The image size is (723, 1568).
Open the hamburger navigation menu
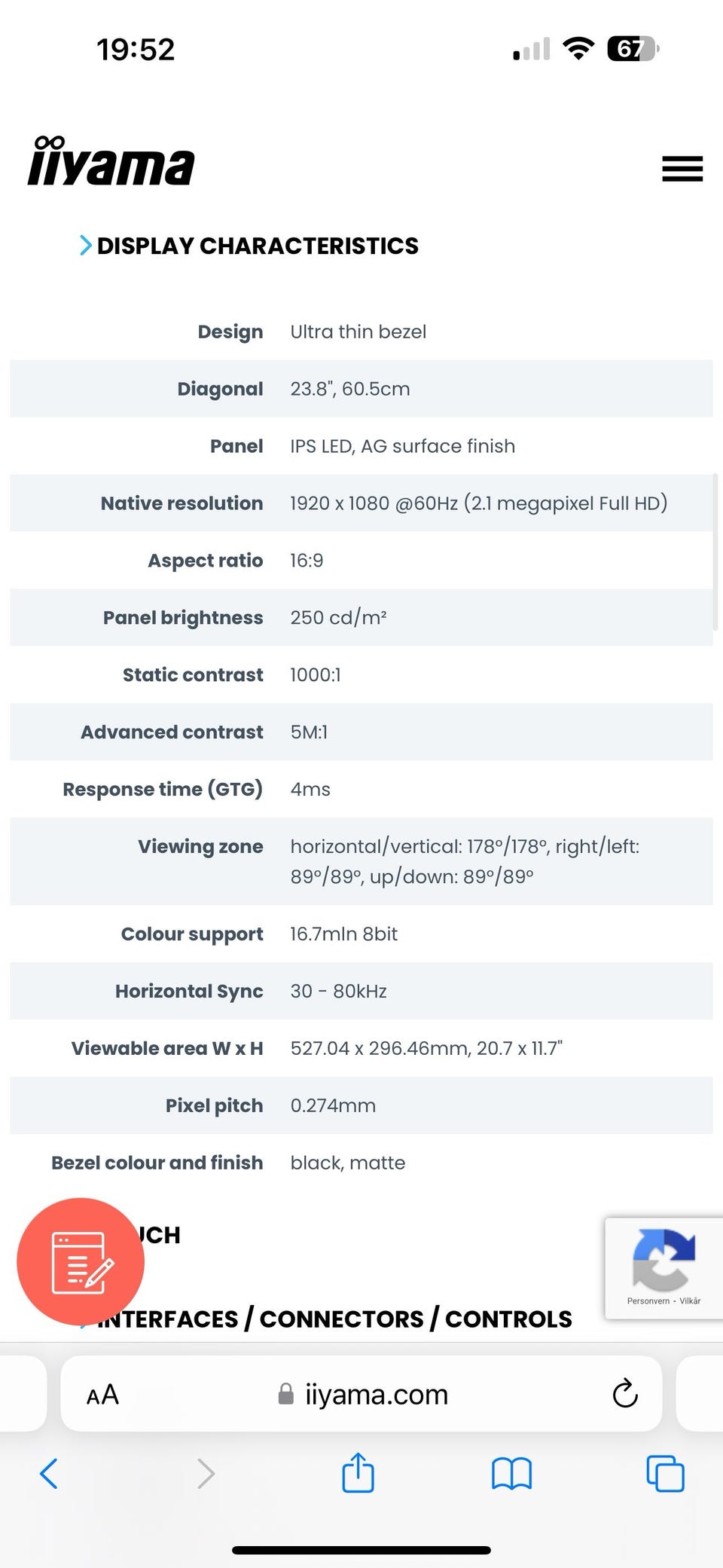coord(682,168)
